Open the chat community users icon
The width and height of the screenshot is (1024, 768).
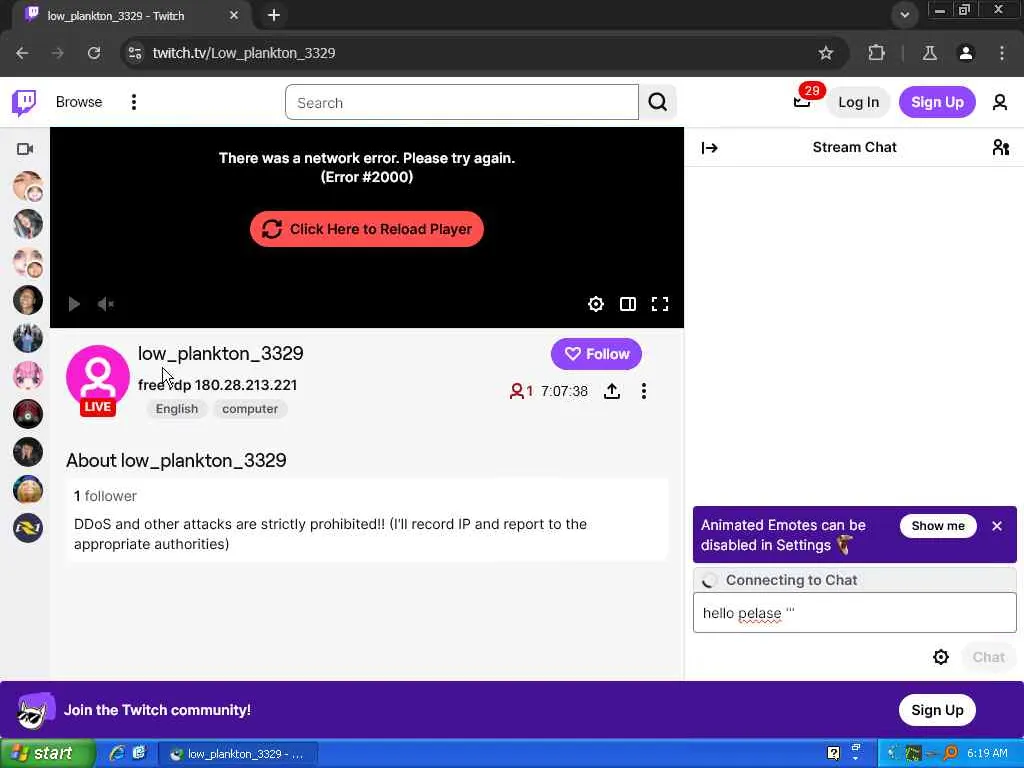pyautogui.click(x=1000, y=148)
